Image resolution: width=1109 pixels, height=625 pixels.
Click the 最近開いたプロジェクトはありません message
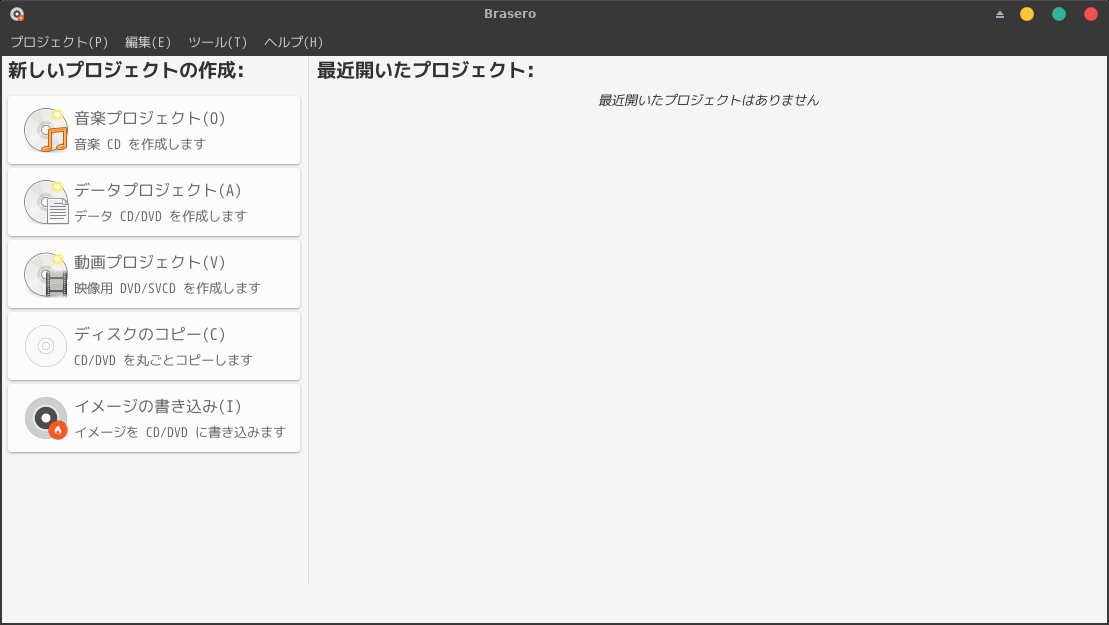pyautogui.click(x=709, y=100)
